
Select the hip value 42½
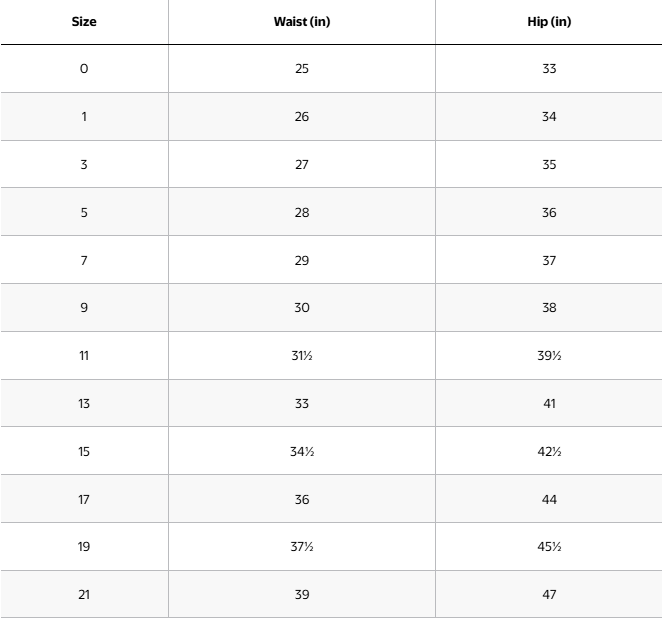(549, 452)
